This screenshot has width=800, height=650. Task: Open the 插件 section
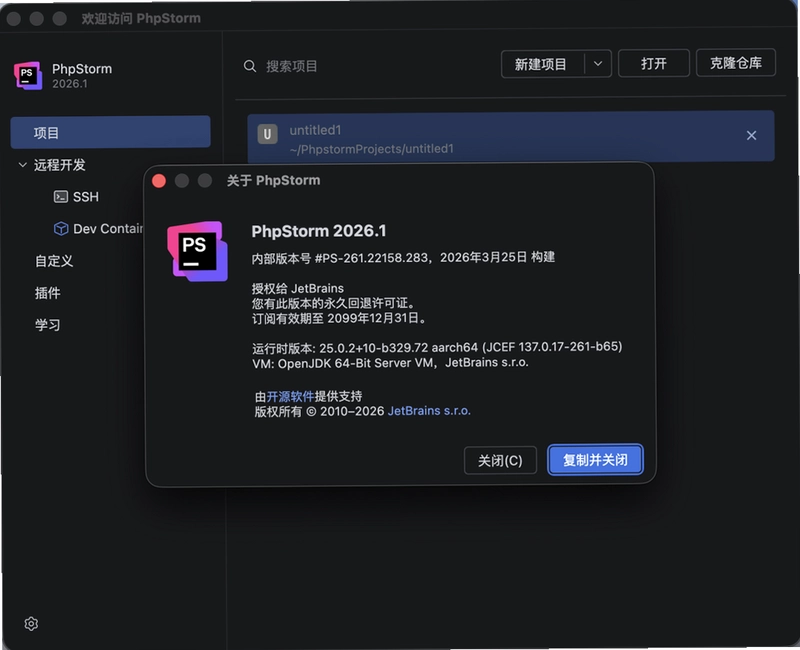(x=47, y=293)
